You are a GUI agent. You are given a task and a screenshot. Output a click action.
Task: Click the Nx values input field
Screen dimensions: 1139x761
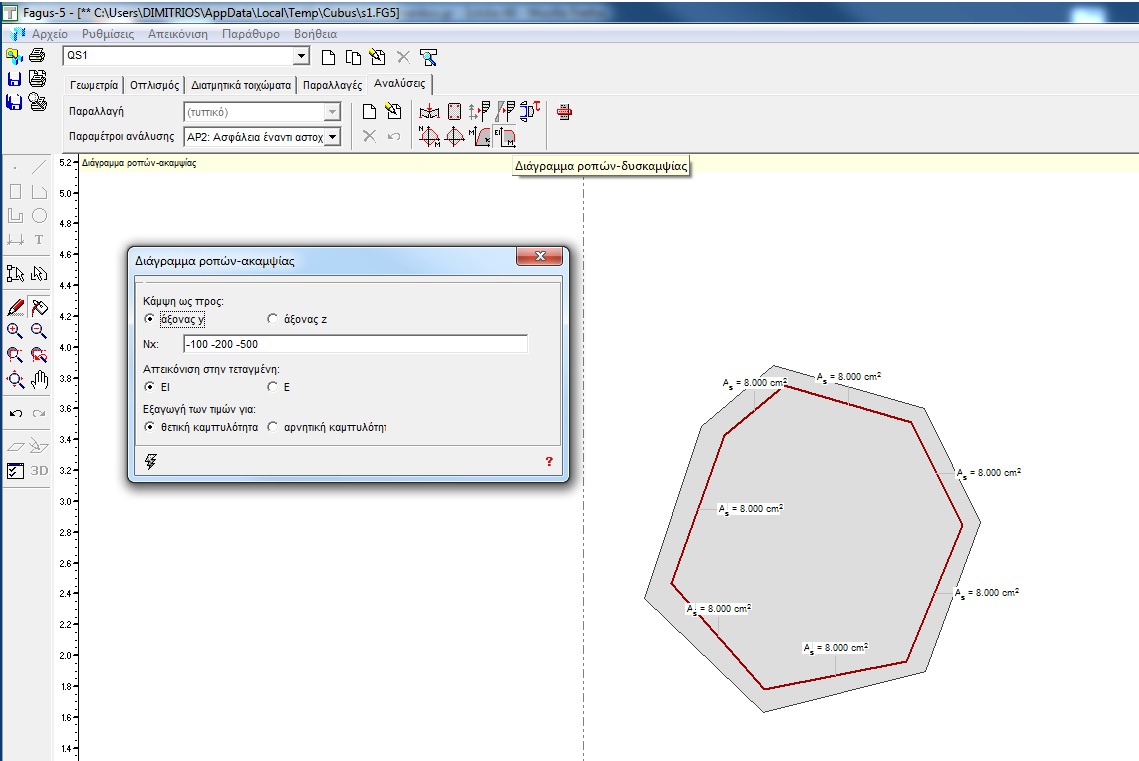(355, 345)
